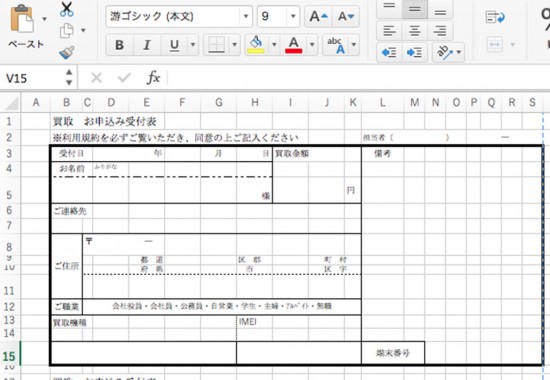550x380 pixels.
Task: Select column B header
Action: point(66,102)
